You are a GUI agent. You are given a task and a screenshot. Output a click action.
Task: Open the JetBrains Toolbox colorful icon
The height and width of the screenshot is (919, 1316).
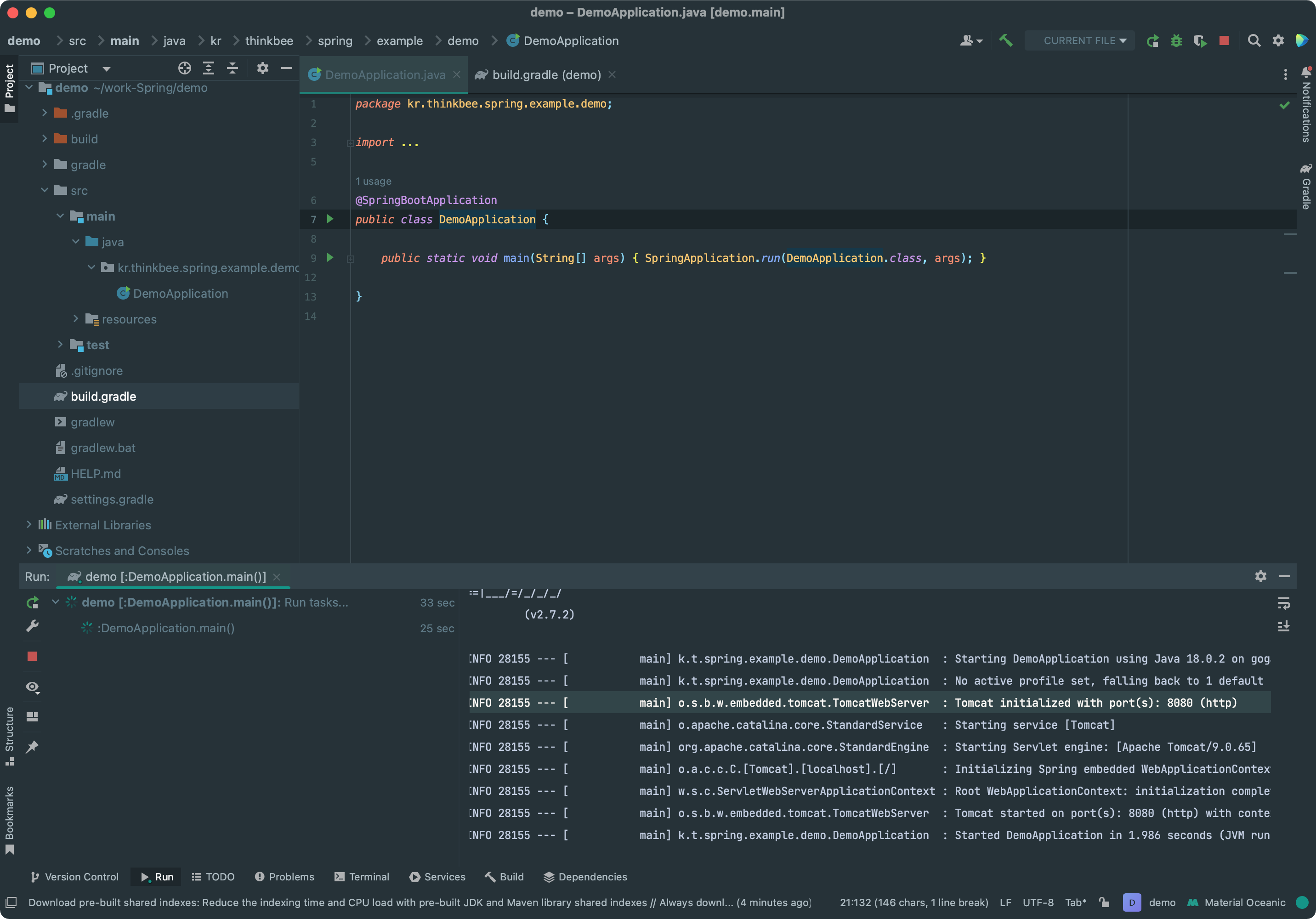pos(1301,41)
